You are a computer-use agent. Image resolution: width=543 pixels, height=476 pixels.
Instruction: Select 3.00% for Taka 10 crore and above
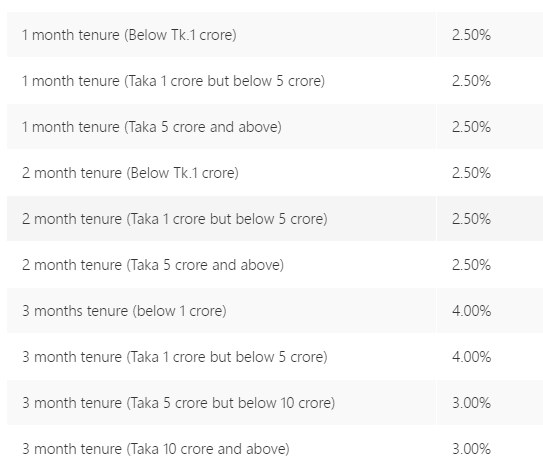471,449
